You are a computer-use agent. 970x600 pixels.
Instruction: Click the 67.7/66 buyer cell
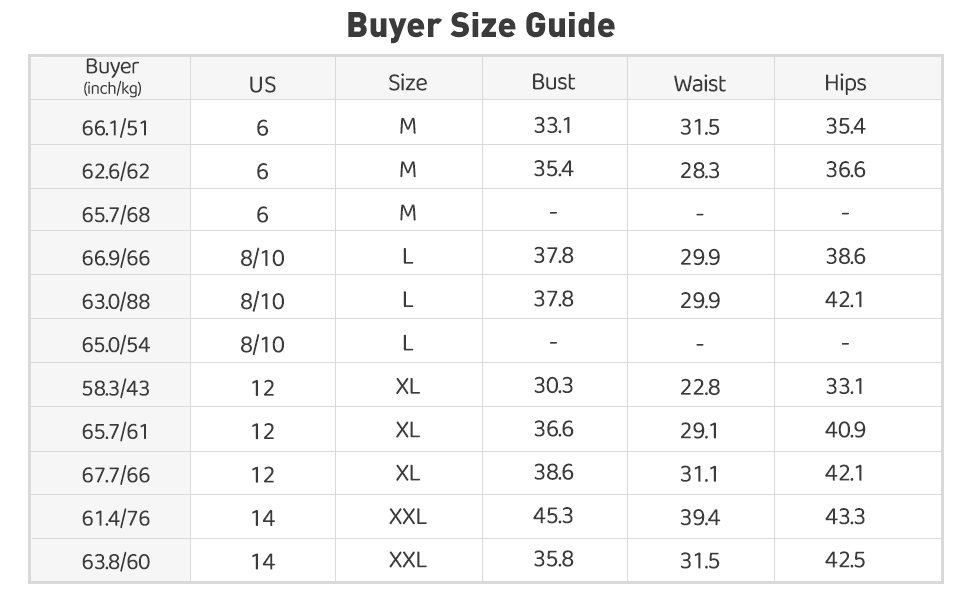116,475
